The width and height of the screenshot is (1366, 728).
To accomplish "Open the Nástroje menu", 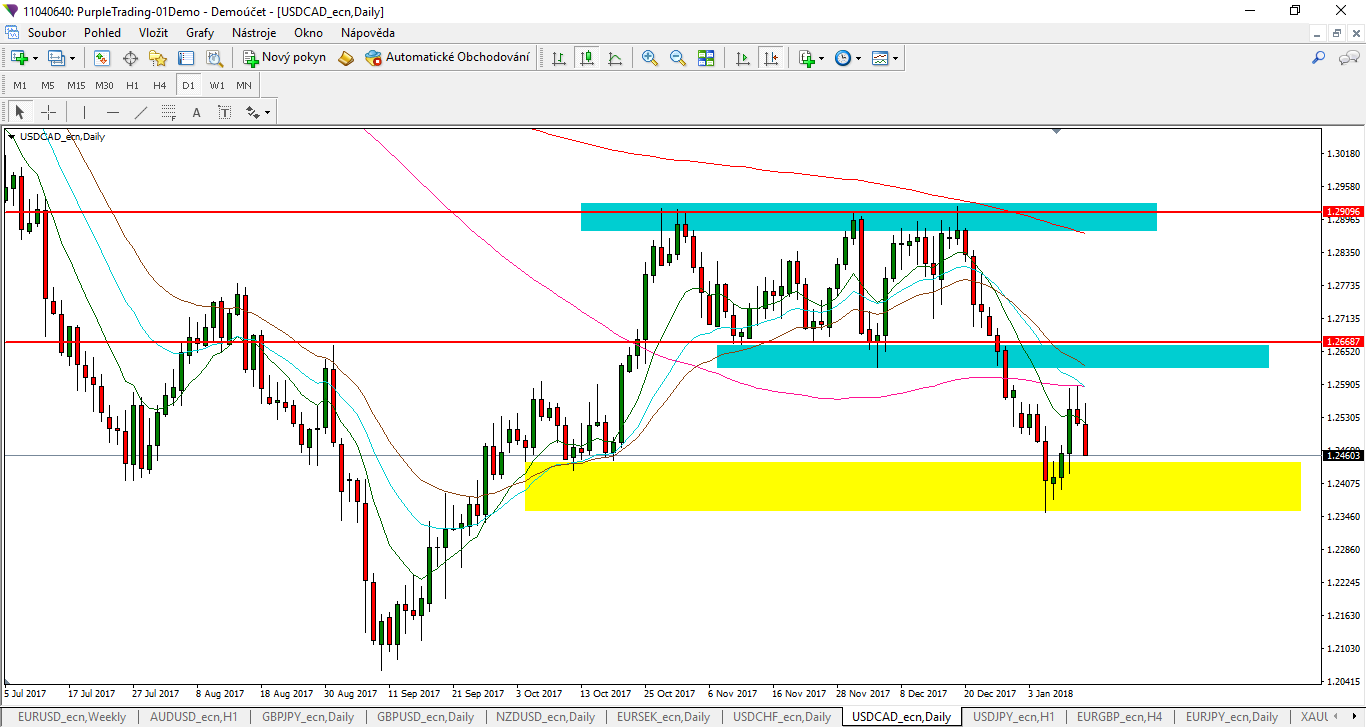I will (254, 32).
